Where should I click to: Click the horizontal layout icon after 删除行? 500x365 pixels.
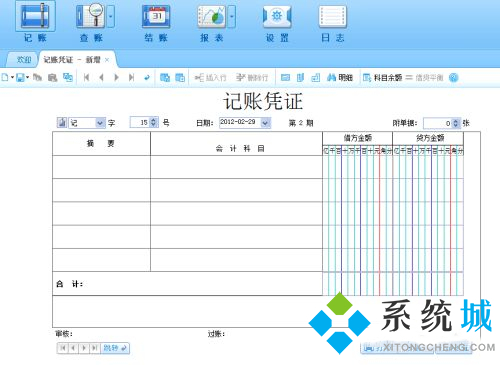coord(285,78)
